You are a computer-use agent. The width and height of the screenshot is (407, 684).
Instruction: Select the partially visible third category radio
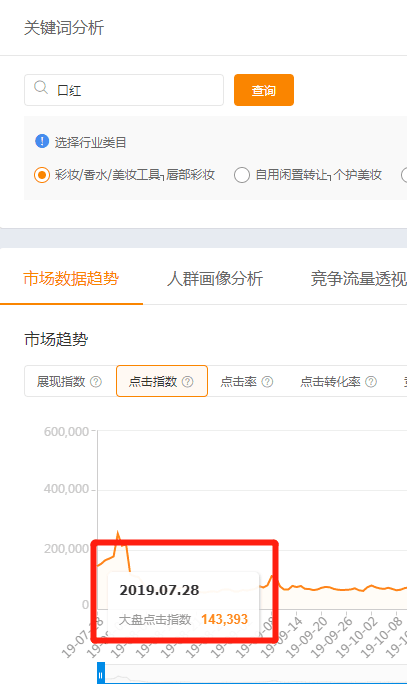pos(404,175)
